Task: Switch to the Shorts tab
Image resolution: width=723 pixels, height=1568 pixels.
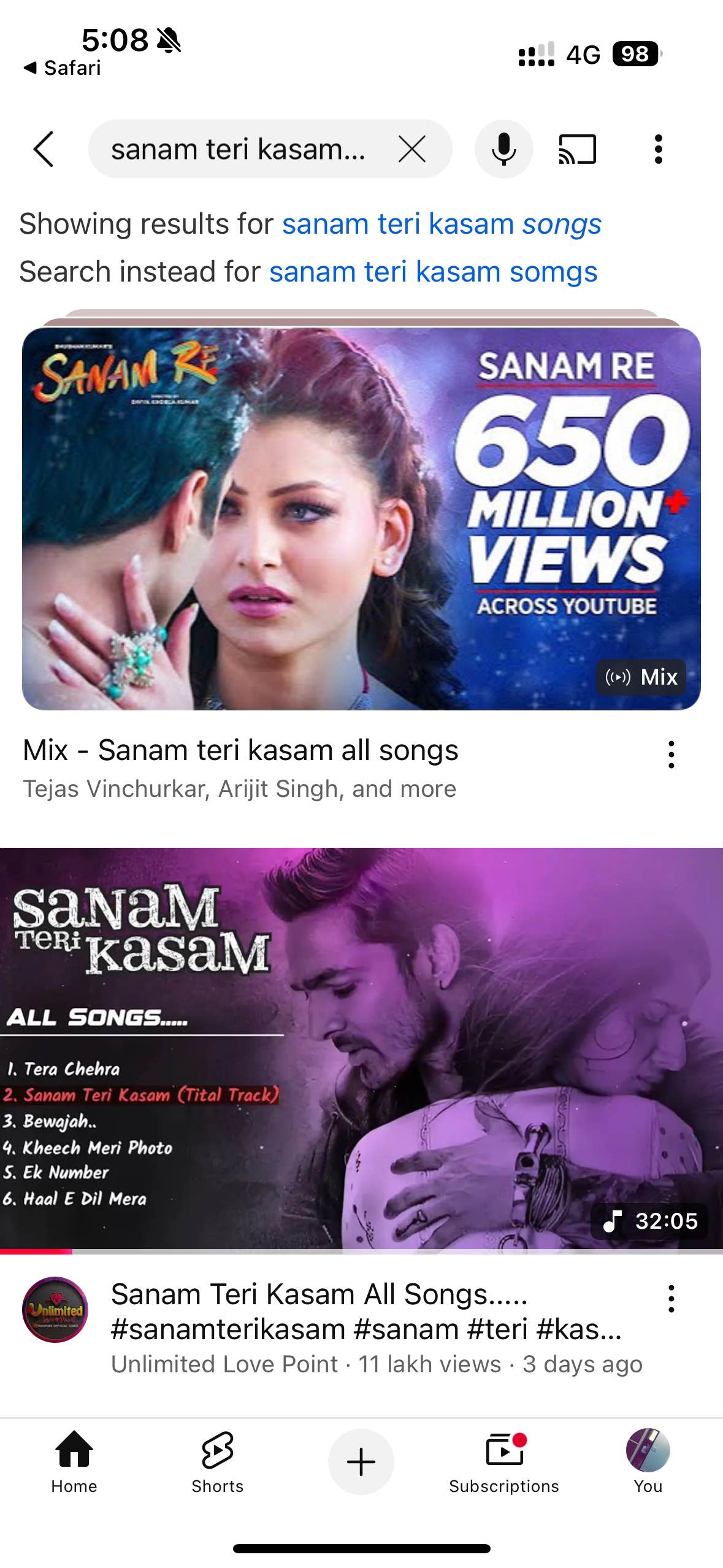Action: tap(218, 1462)
